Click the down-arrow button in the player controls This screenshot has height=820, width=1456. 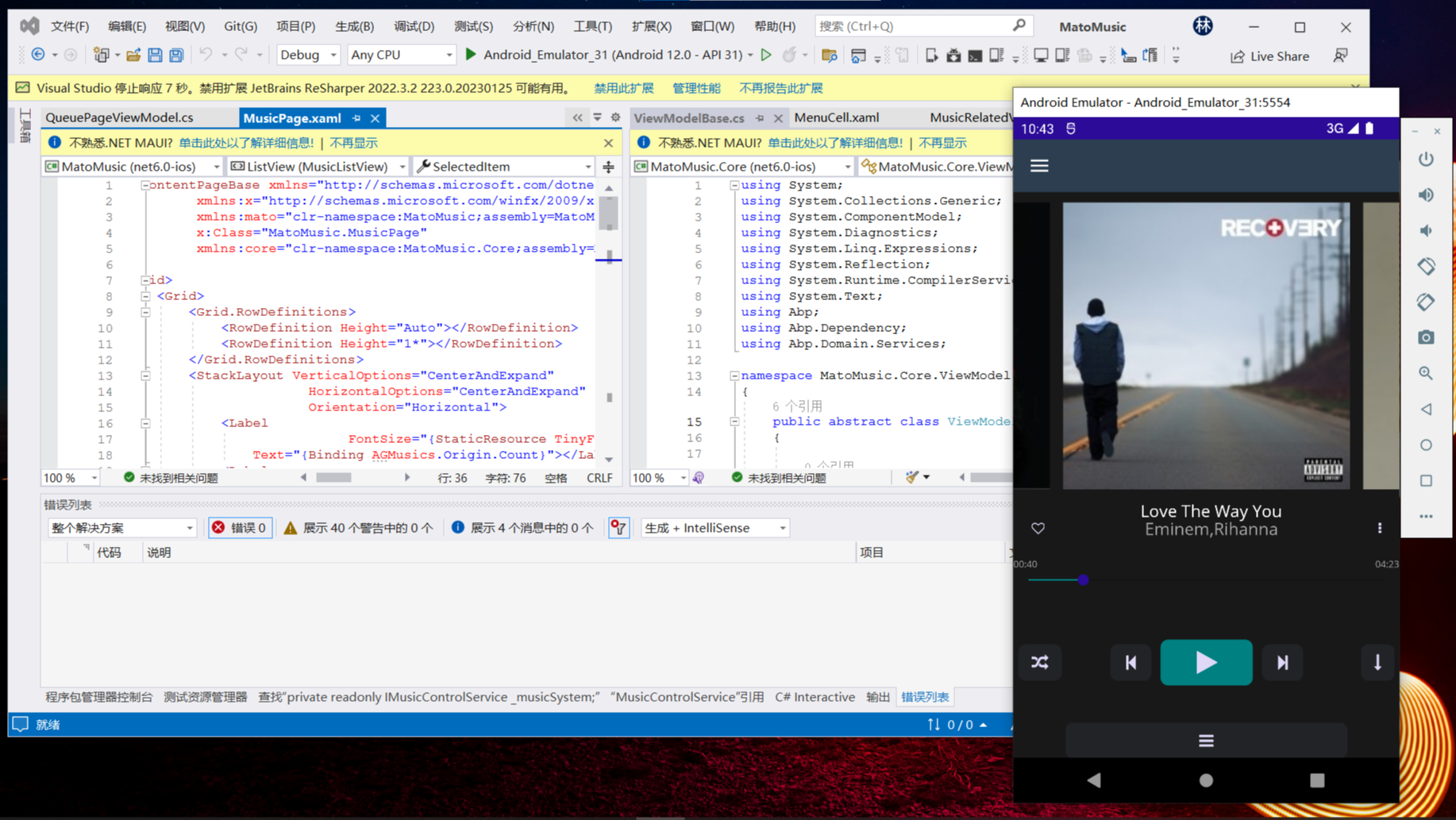pos(1377,662)
